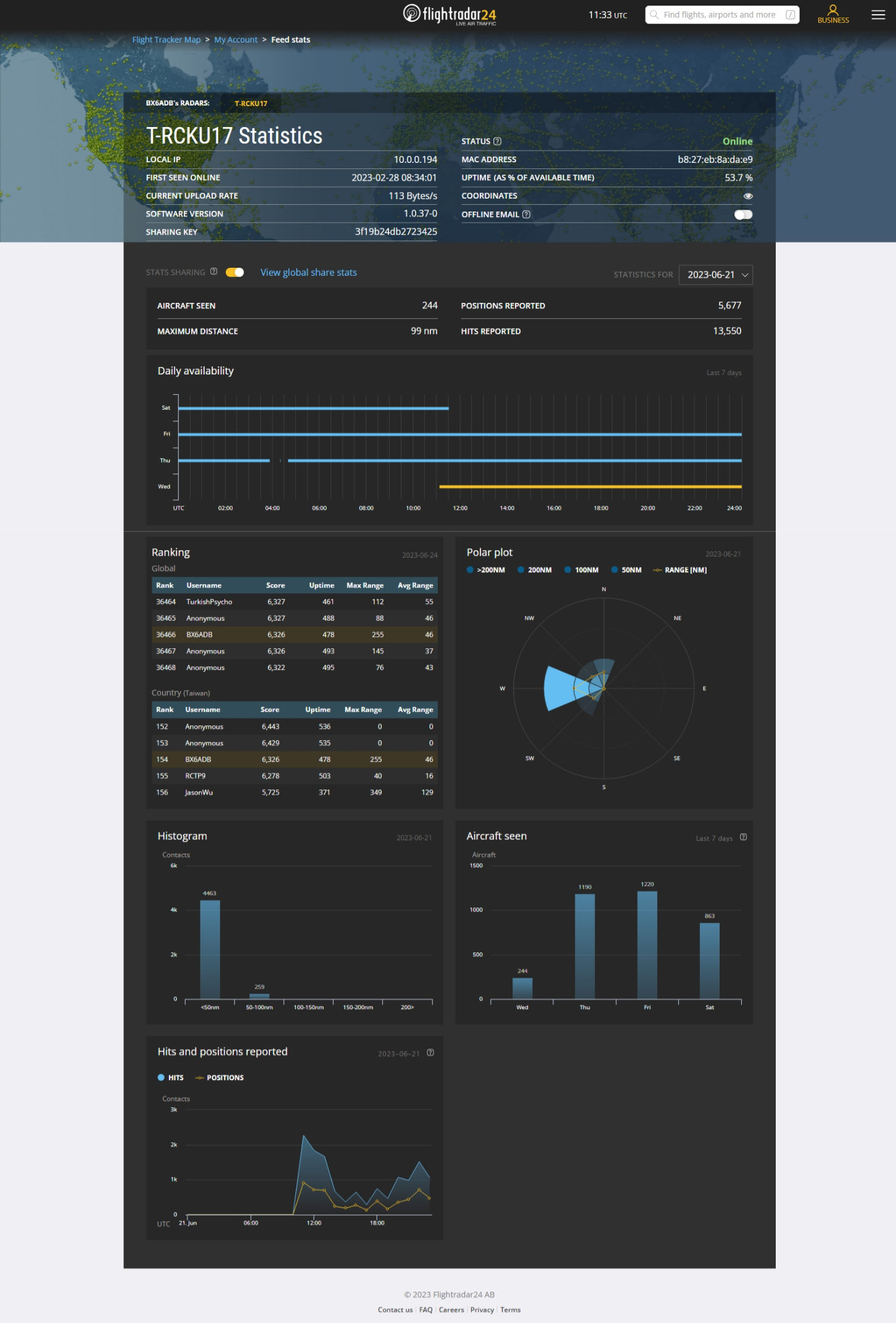Click the Flightradar24 logo

point(449,14)
